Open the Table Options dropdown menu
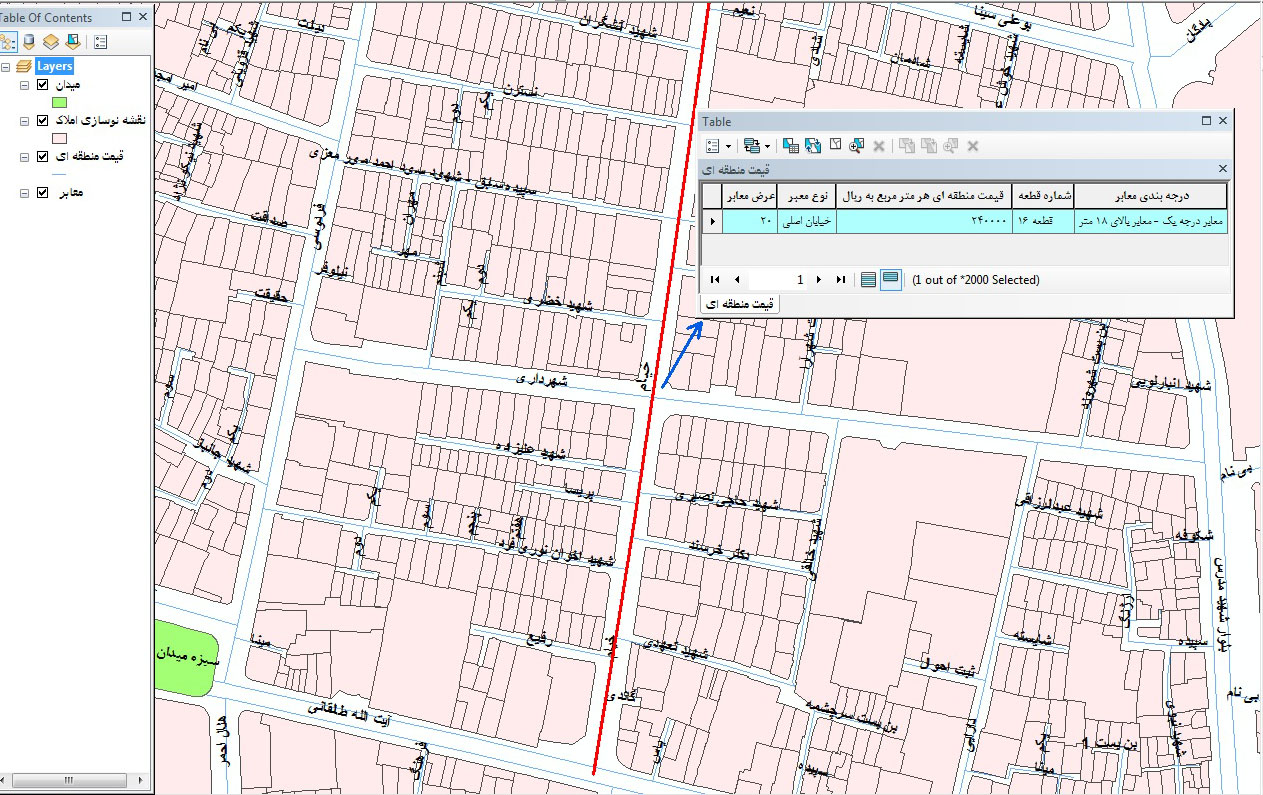Viewport: 1263px width, 795px height. click(718, 146)
